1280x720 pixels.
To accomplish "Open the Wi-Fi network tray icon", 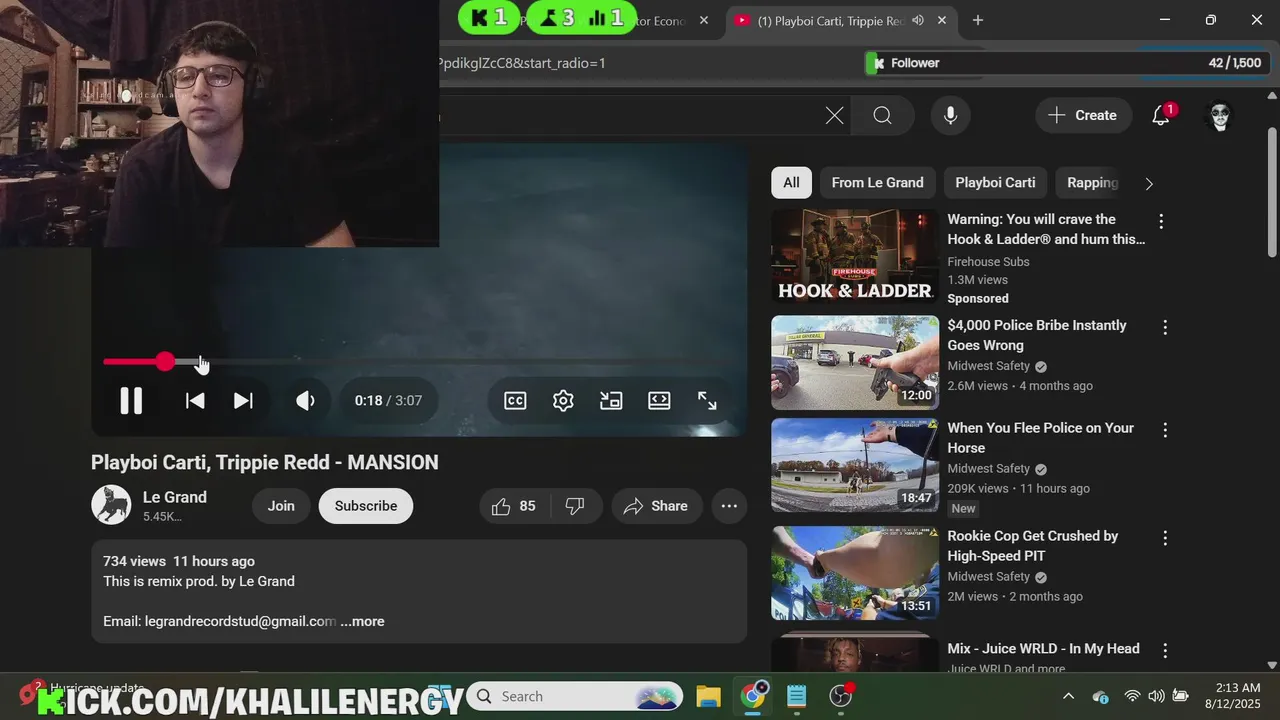I will (1132, 696).
